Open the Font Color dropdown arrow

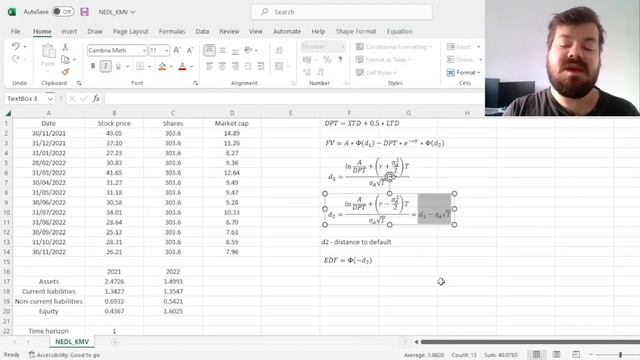[x=191, y=66]
